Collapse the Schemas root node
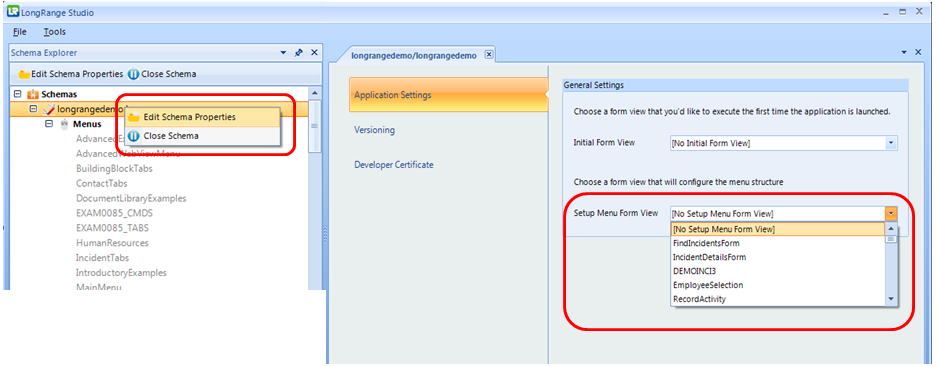 18,95
